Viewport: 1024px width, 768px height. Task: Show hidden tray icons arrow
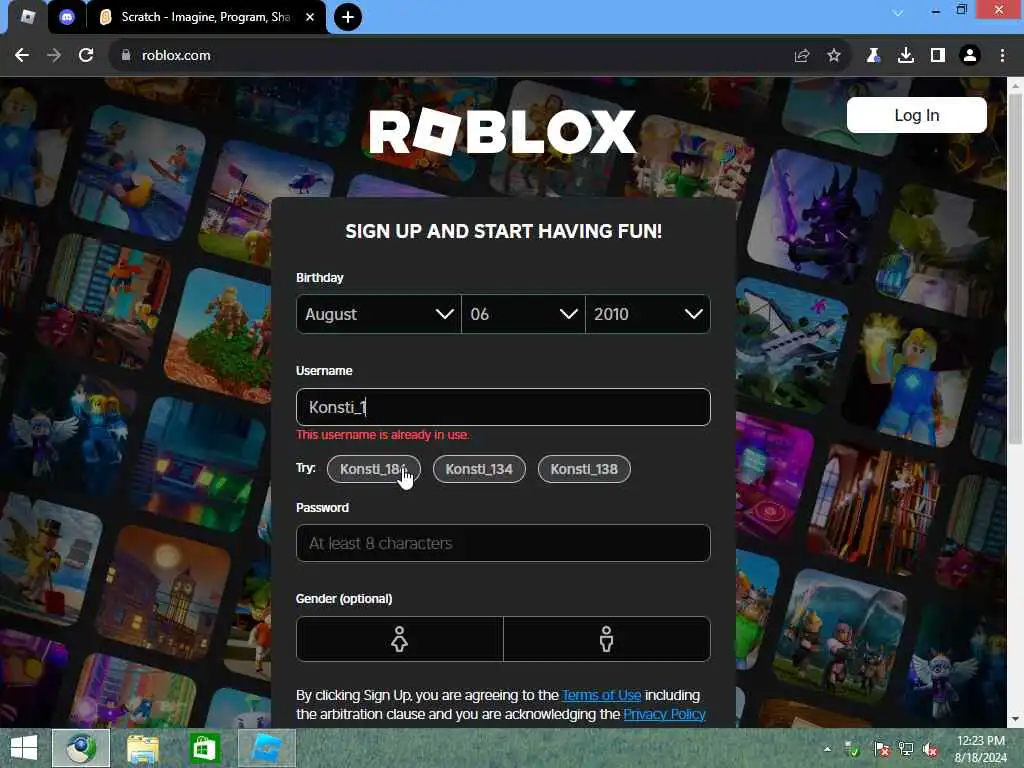coord(827,748)
